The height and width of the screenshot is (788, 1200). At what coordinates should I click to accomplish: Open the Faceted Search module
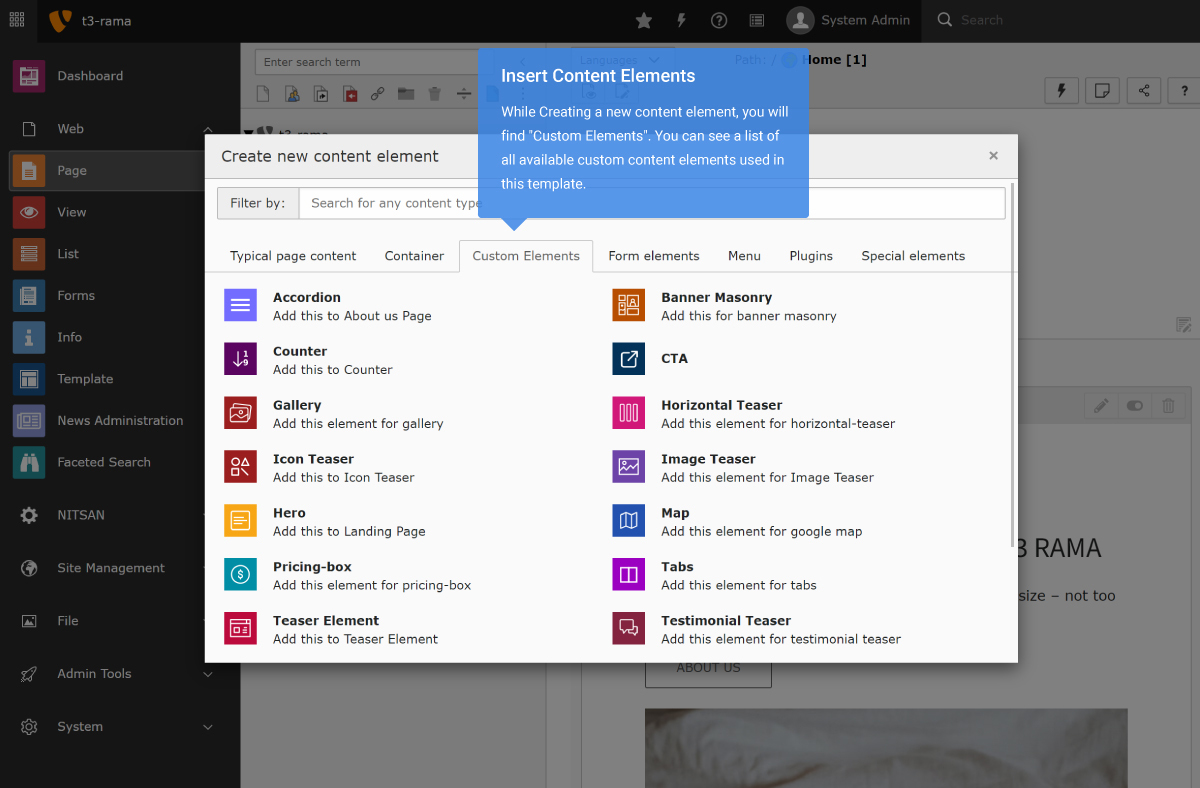102,462
